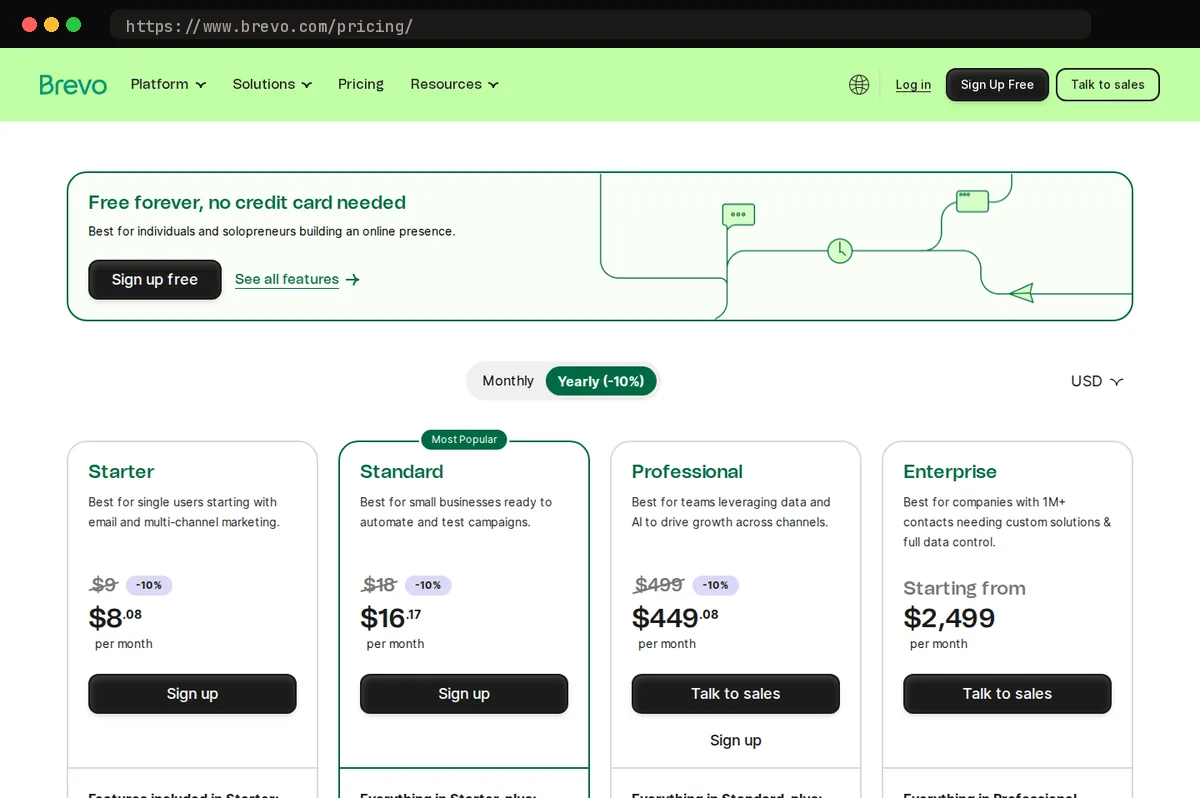The height and width of the screenshot is (798, 1200).
Task: Click the Professional plan heading
Action: point(687,472)
